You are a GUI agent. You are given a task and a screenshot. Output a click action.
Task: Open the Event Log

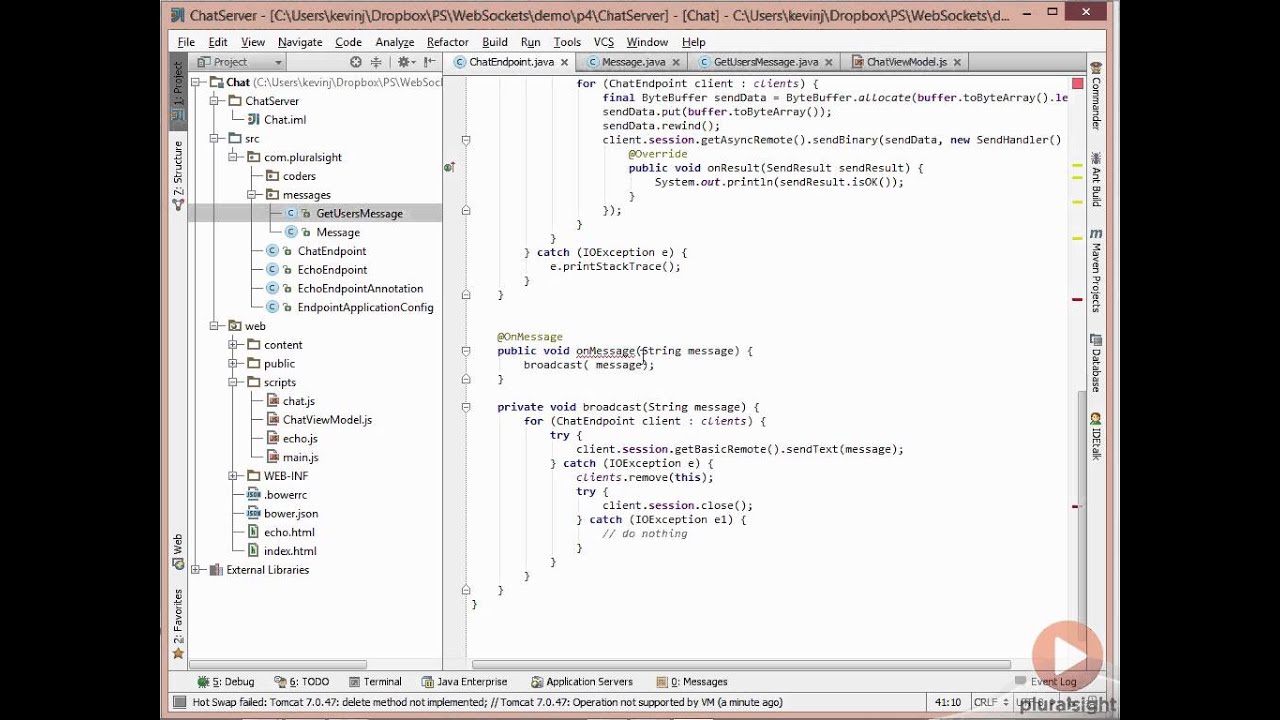[1045, 682]
